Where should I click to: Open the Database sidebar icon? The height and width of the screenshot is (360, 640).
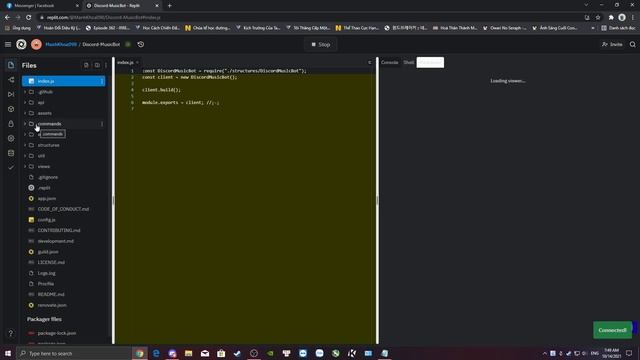coord(11,153)
